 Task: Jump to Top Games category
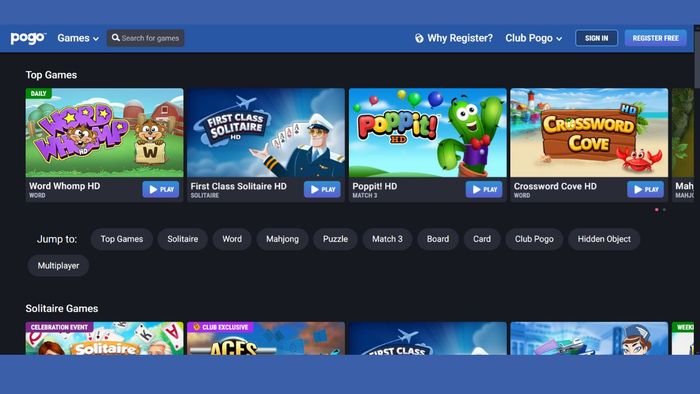tap(122, 239)
